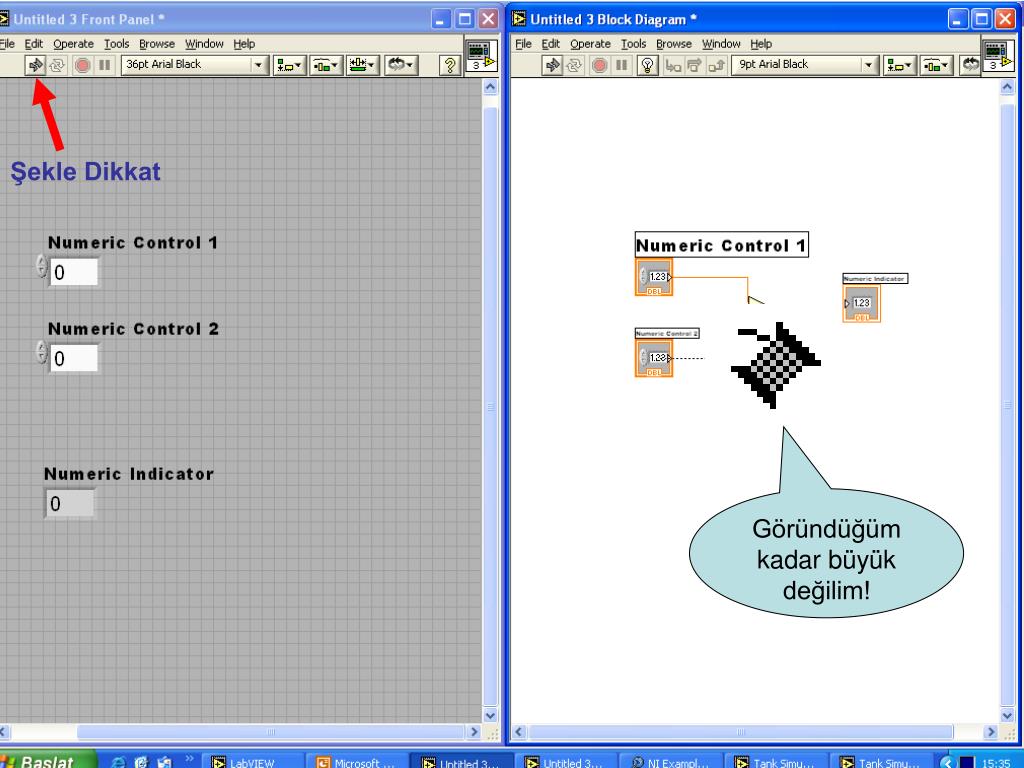
Task: Open the 36pt Arial Black font dropdown
Action: coord(195,65)
